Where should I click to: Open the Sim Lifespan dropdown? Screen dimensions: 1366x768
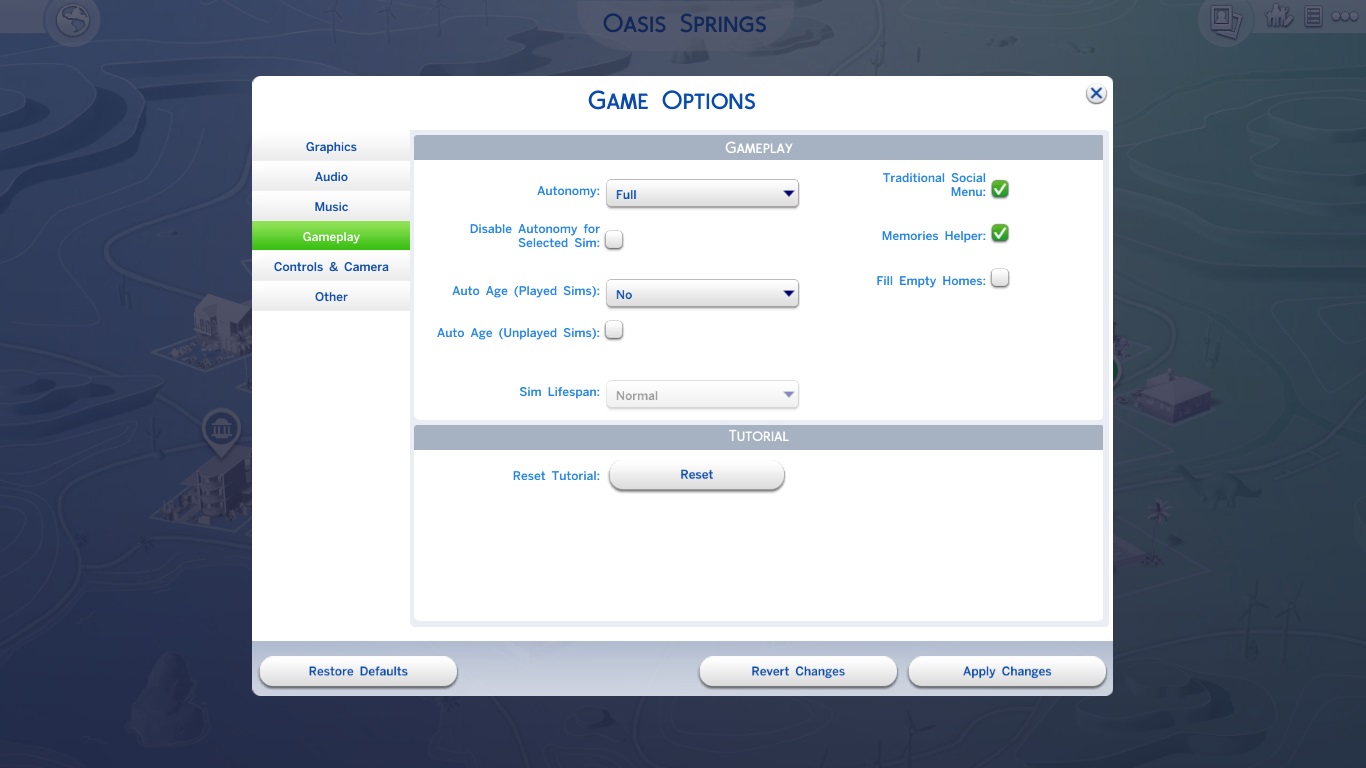[x=702, y=394]
